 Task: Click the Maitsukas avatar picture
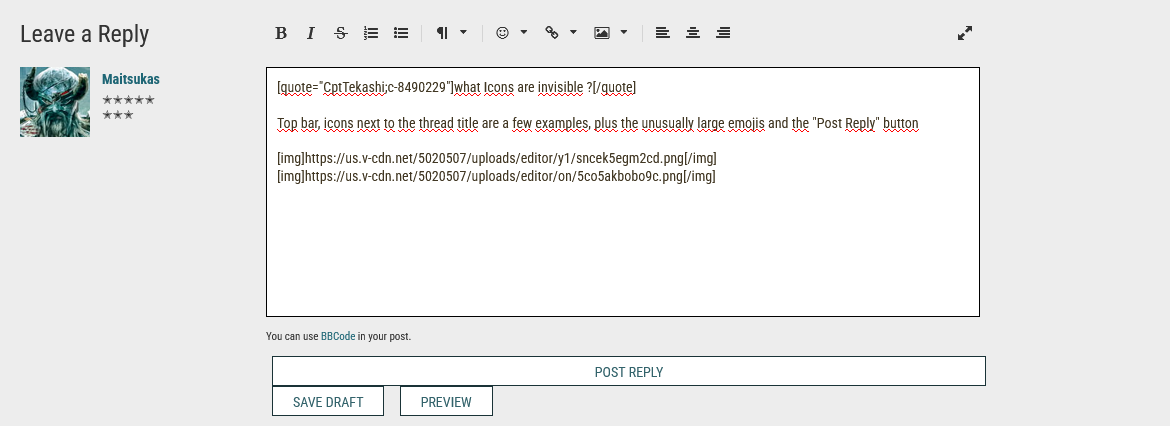coord(55,101)
